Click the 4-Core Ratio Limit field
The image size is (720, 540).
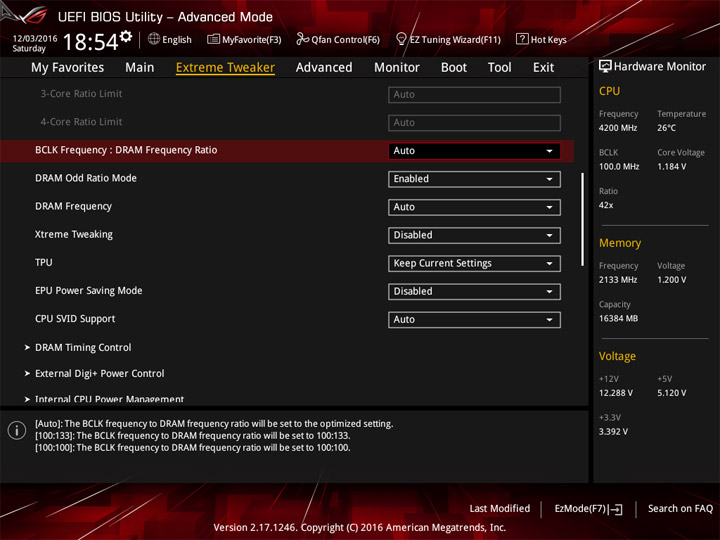pyautogui.click(x=474, y=123)
